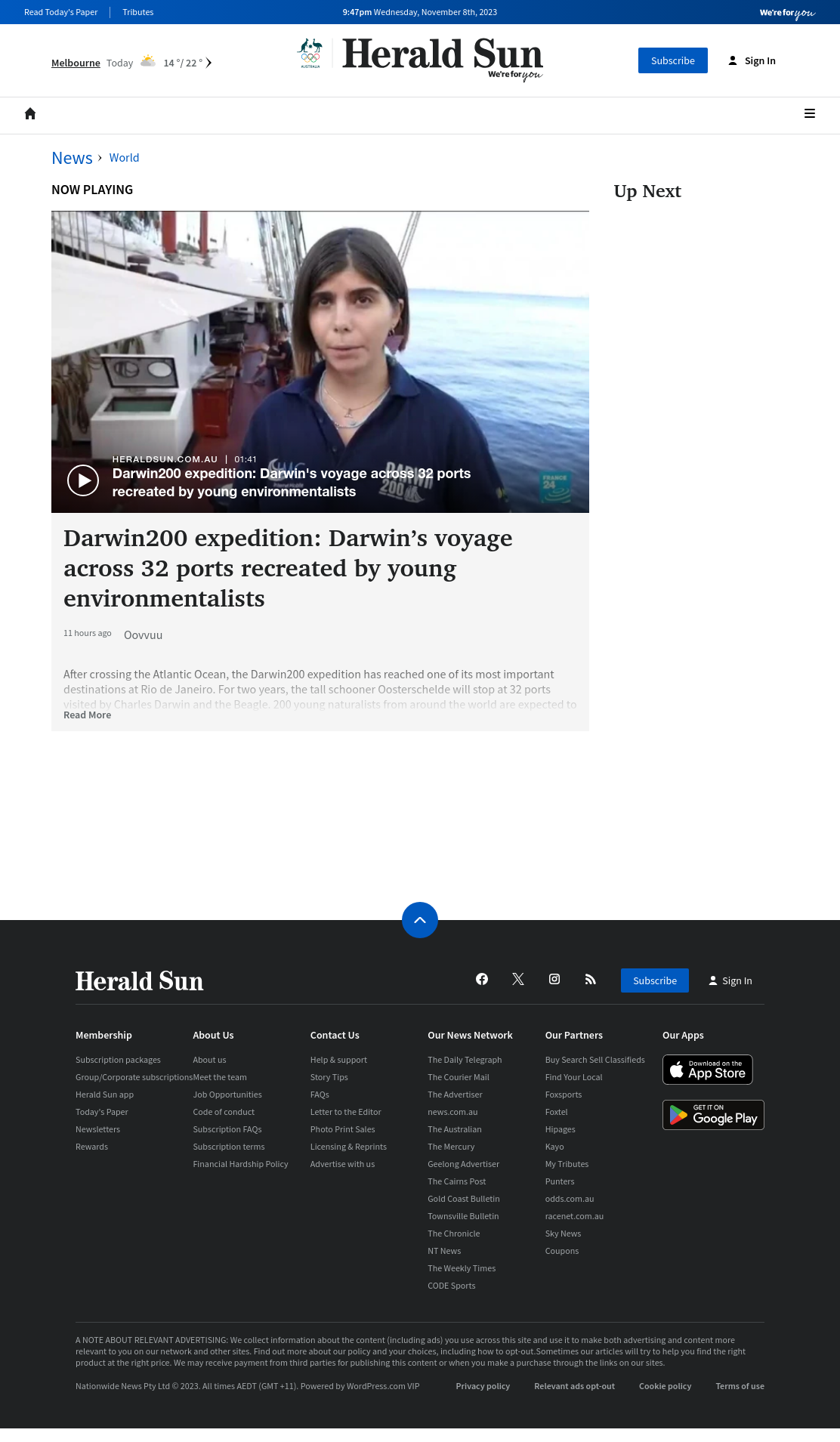This screenshot has height=1442, width=840.
Task: Open Read Today's Paper link
Action: click(x=61, y=12)
